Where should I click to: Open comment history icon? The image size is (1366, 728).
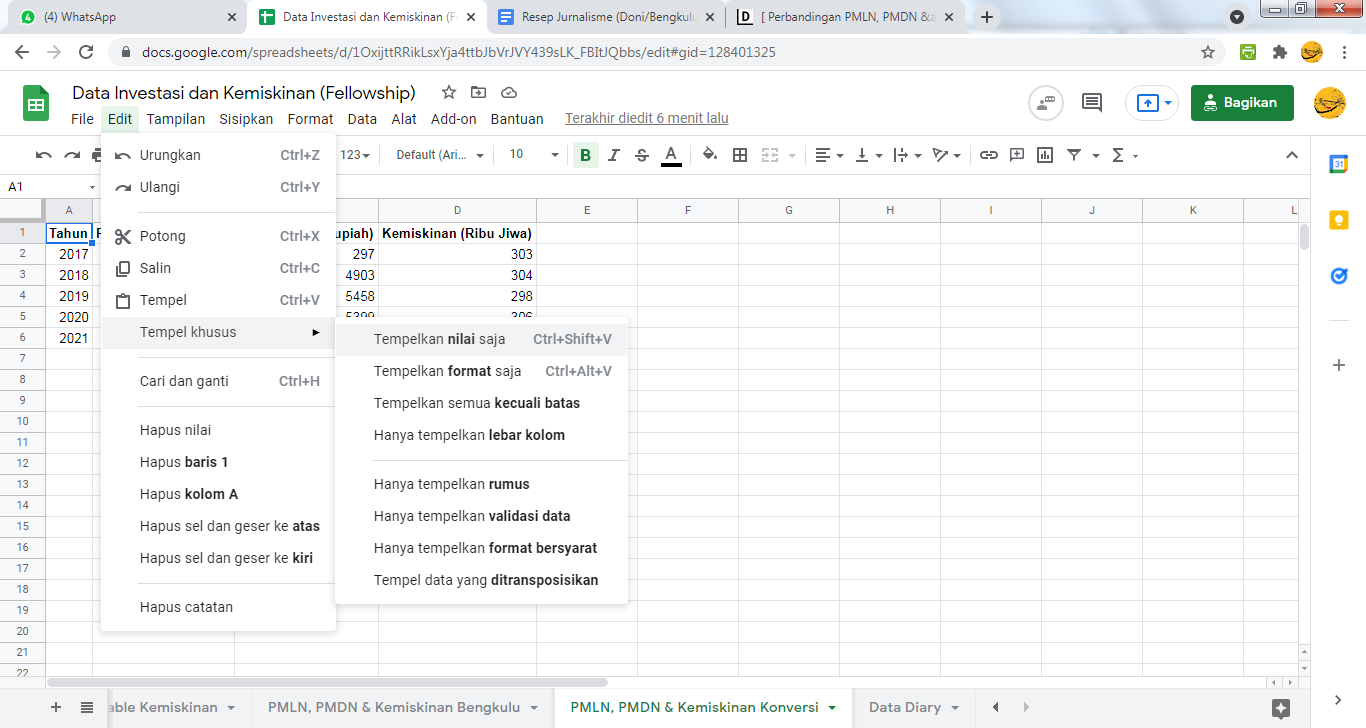click(1092, 102)
